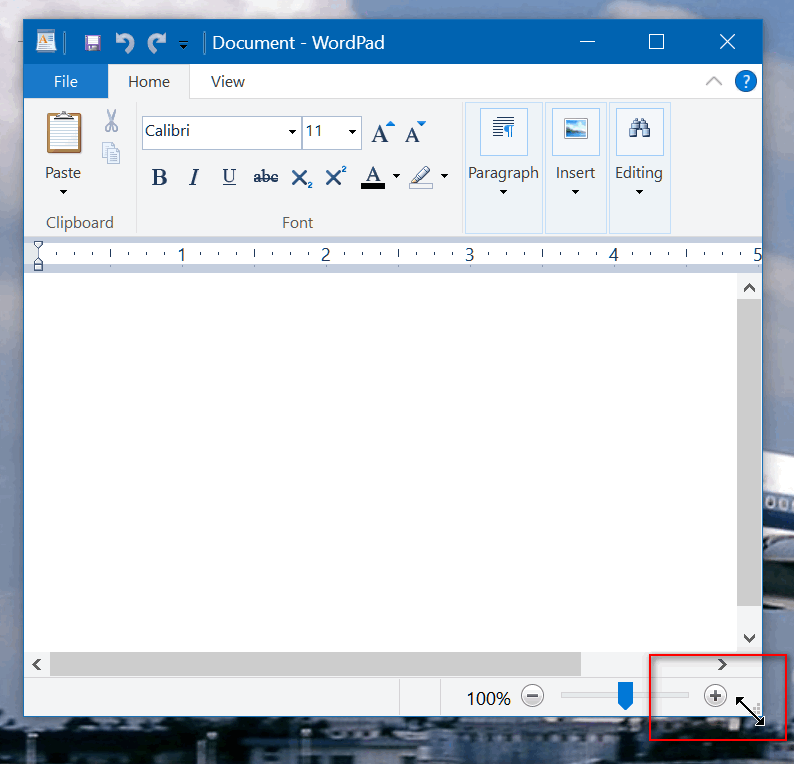Click into the Calibri font name field
Image resolution: width=794 pixels, height=764 pixels.
[x=214, y=132]
